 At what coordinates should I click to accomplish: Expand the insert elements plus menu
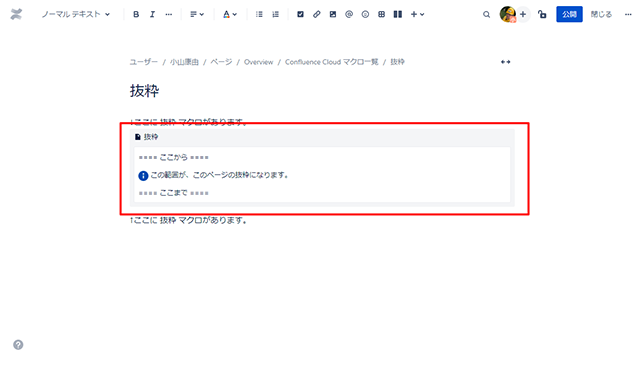point(418,14)
